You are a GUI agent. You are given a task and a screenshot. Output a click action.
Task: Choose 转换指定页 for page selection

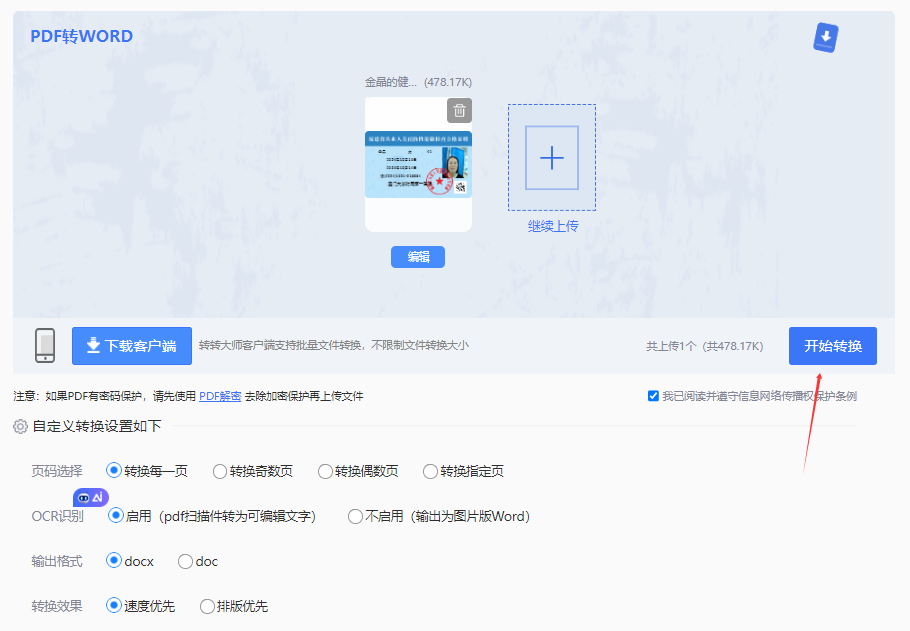pyautogui.click(x=430, y=471)
